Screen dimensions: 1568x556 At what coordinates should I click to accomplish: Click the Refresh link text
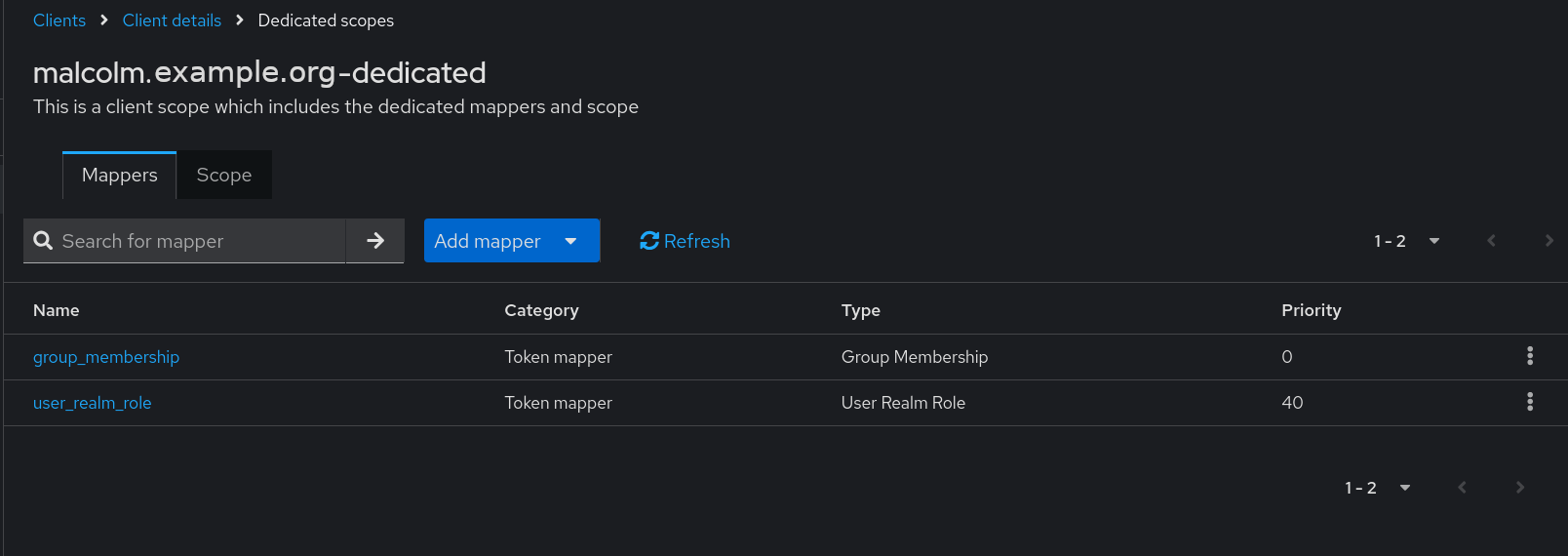[x=697, y=241]
